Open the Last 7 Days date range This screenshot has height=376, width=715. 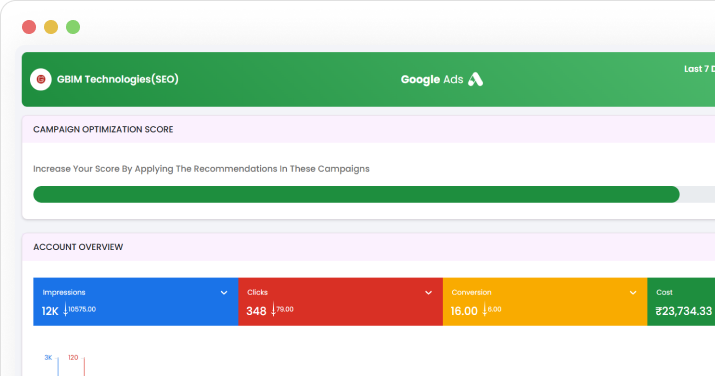(x=699, y=69)
